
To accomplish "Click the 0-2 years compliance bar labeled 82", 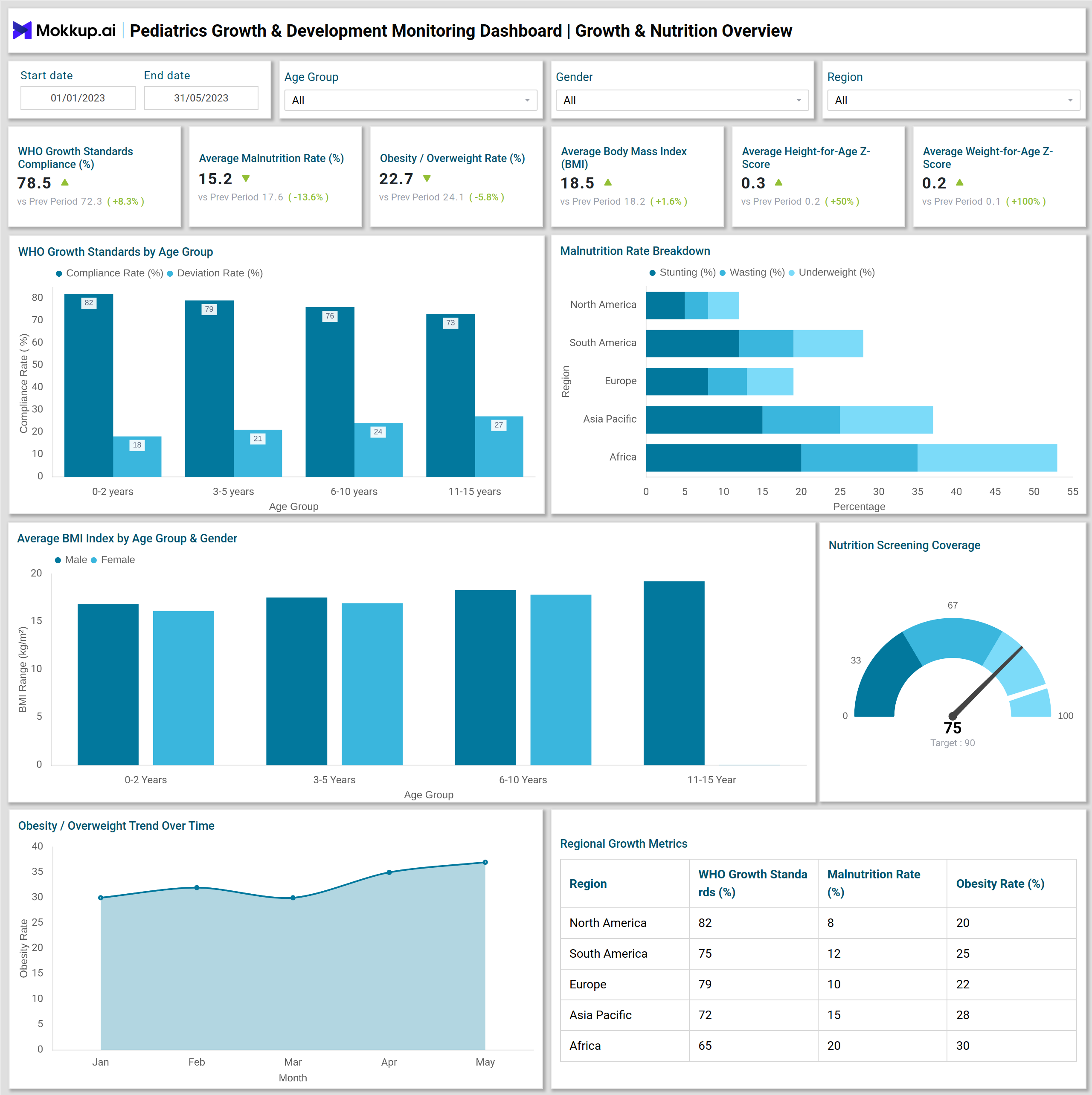I will click(88, 385).
